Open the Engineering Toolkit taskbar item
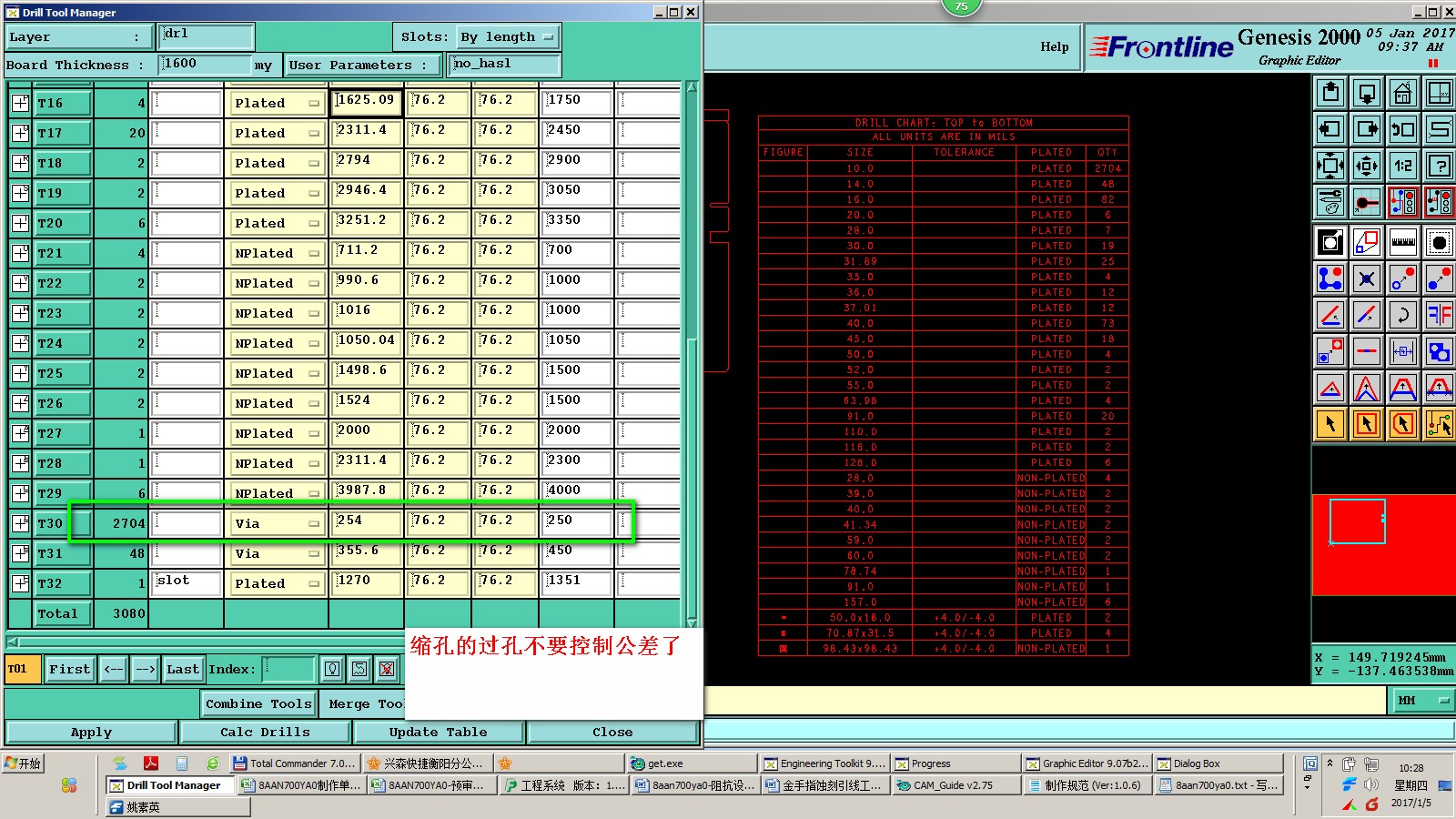The height and width of the screenshot is (819, 1456). 824,763
